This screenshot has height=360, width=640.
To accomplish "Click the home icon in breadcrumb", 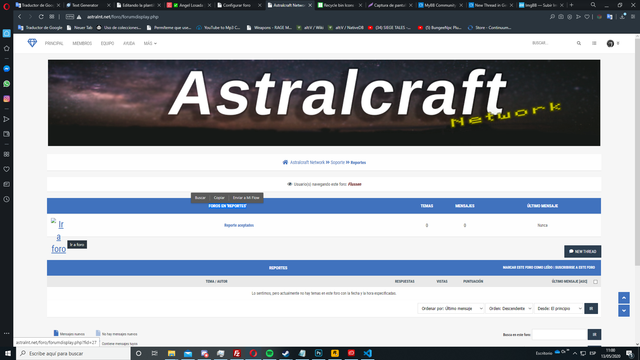I will [x=285, y=162].
